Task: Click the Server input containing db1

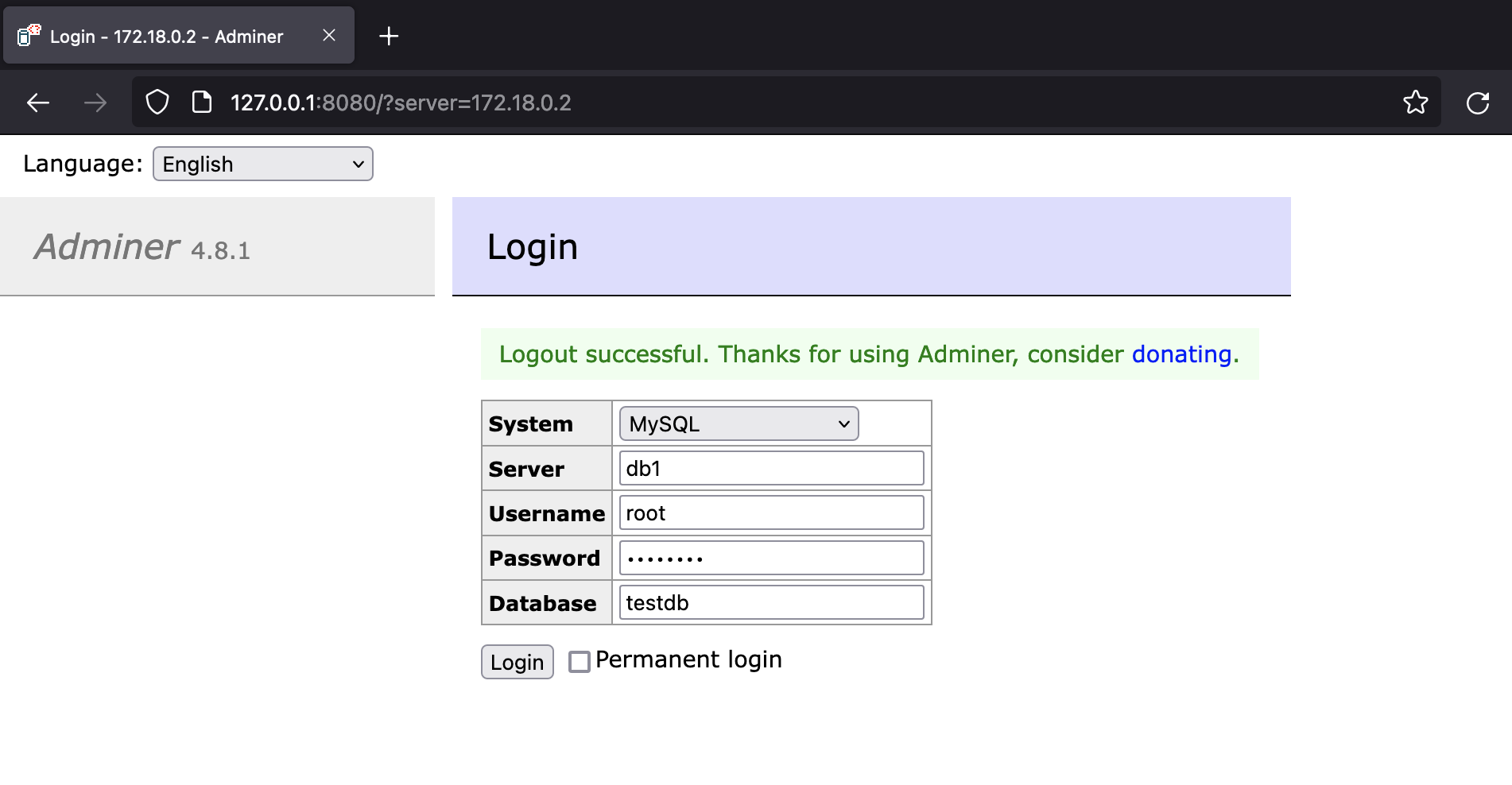Action: [x=770, y=468]
